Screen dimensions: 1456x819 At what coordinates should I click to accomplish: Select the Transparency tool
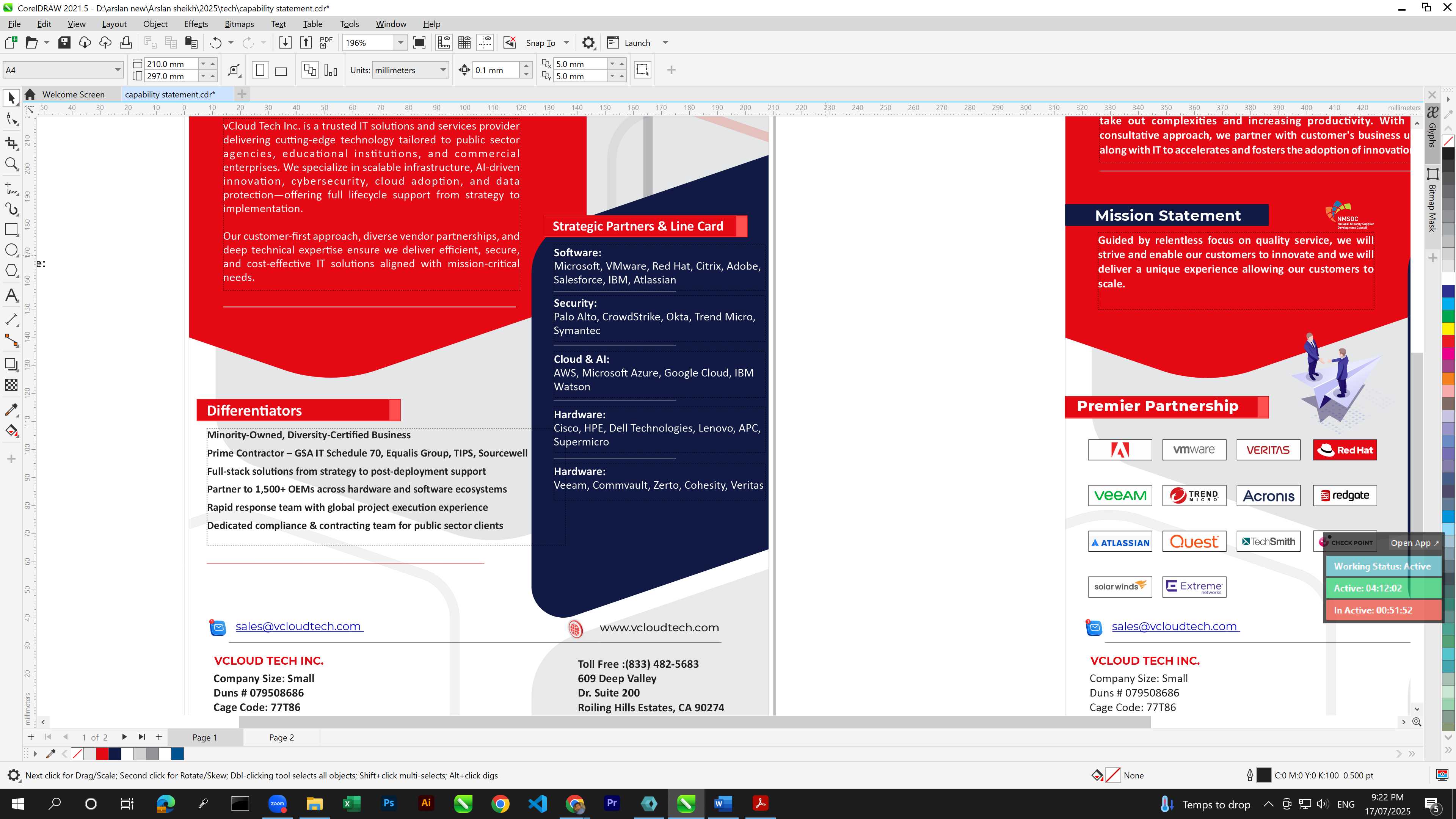tap(11, 385)
